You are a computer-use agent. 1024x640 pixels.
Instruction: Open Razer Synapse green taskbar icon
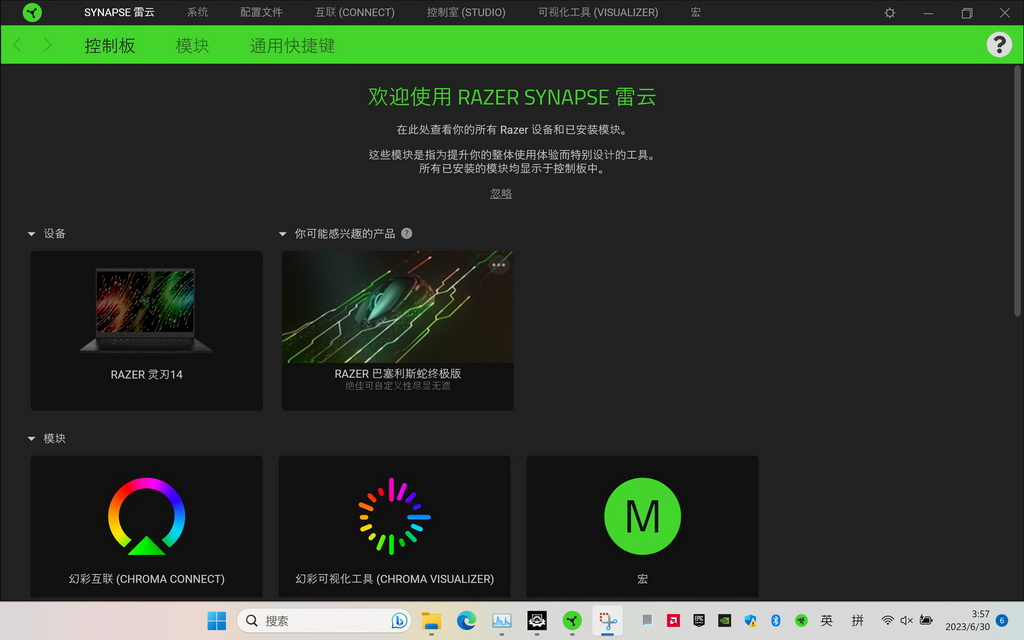pos(572,620)
